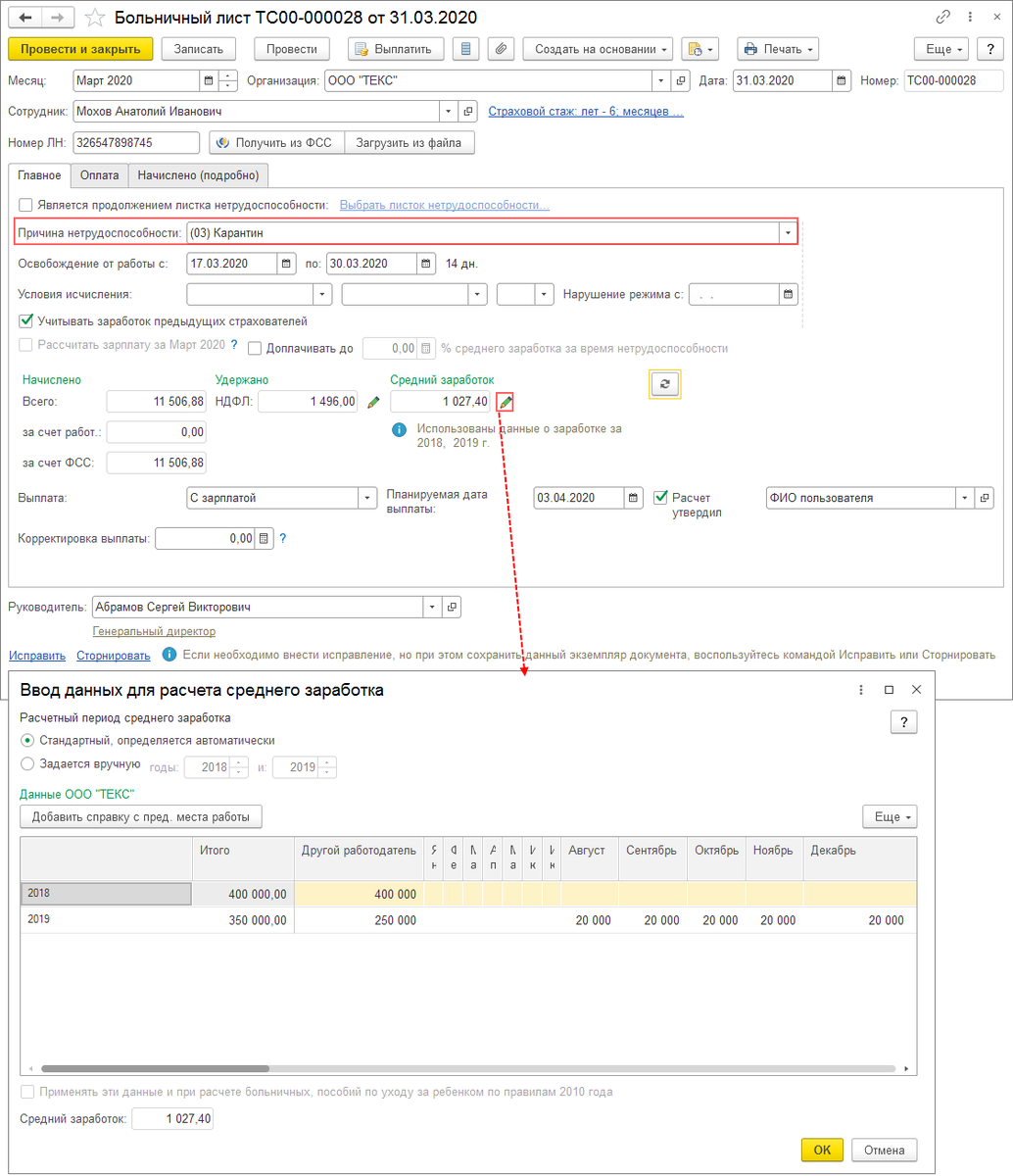Expand the Причина нетрудоспособности dropdown
Screen dimensions: 1013x1176
(x=788, y=233)
